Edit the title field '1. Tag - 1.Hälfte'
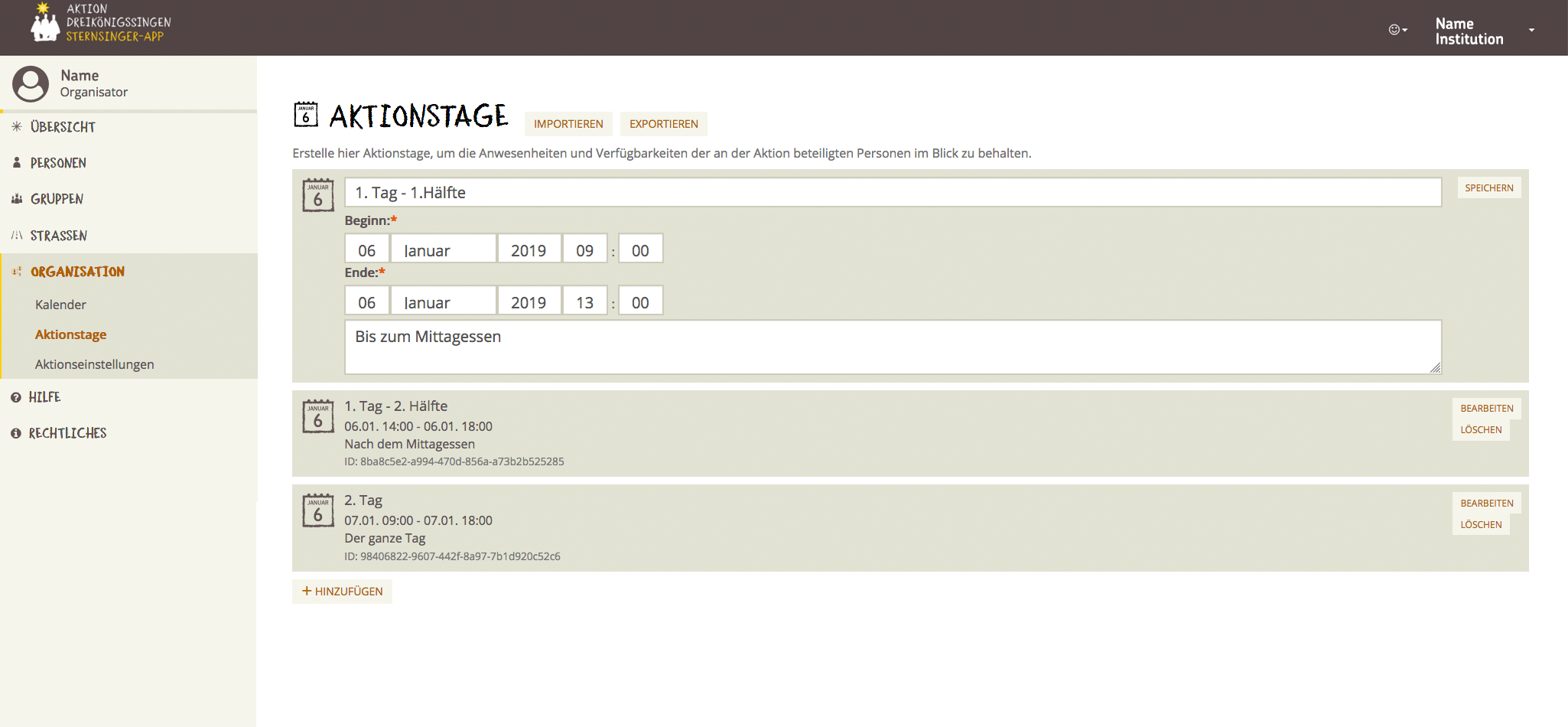This screenshot has width=1568, height=727. (x=893, y=192)
